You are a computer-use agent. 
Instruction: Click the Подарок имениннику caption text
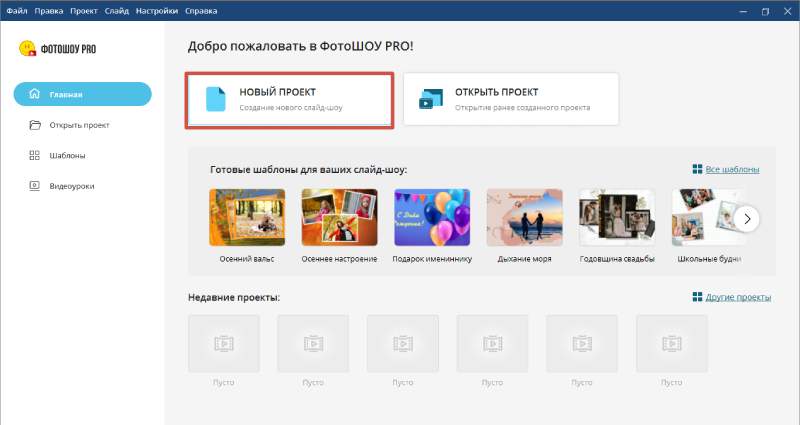pyautogui.click(x=432, y=259)
